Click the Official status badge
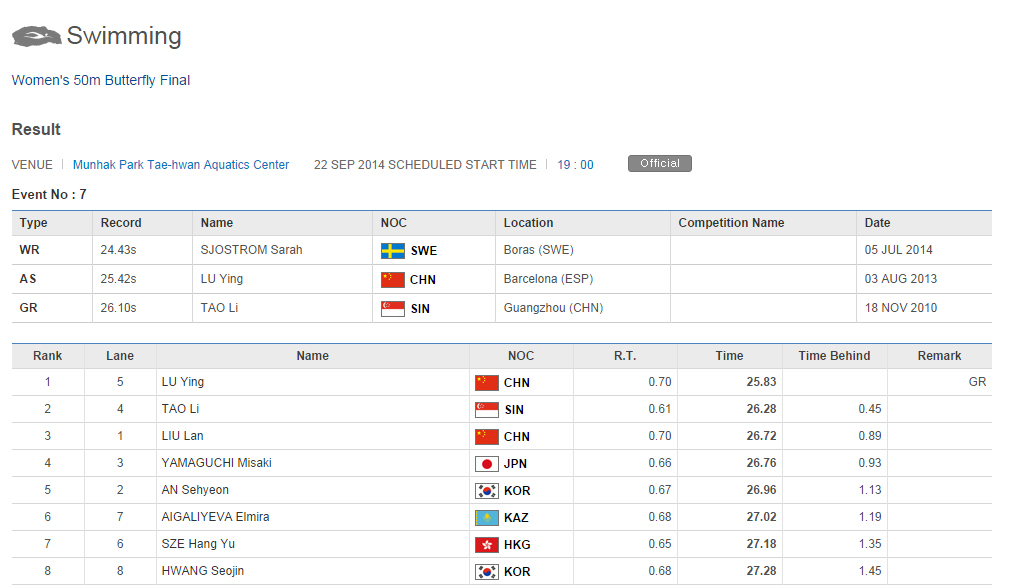Screen dimensions: 1023x588 coord(660,163)
